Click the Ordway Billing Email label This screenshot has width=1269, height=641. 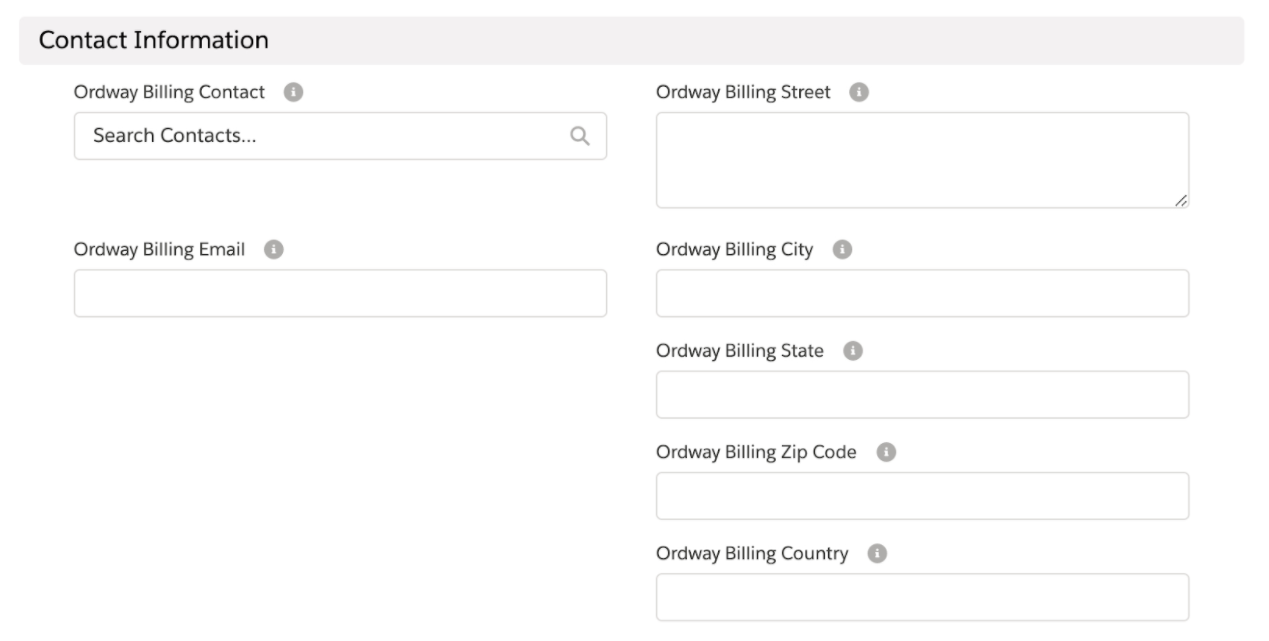click(159, 250)
